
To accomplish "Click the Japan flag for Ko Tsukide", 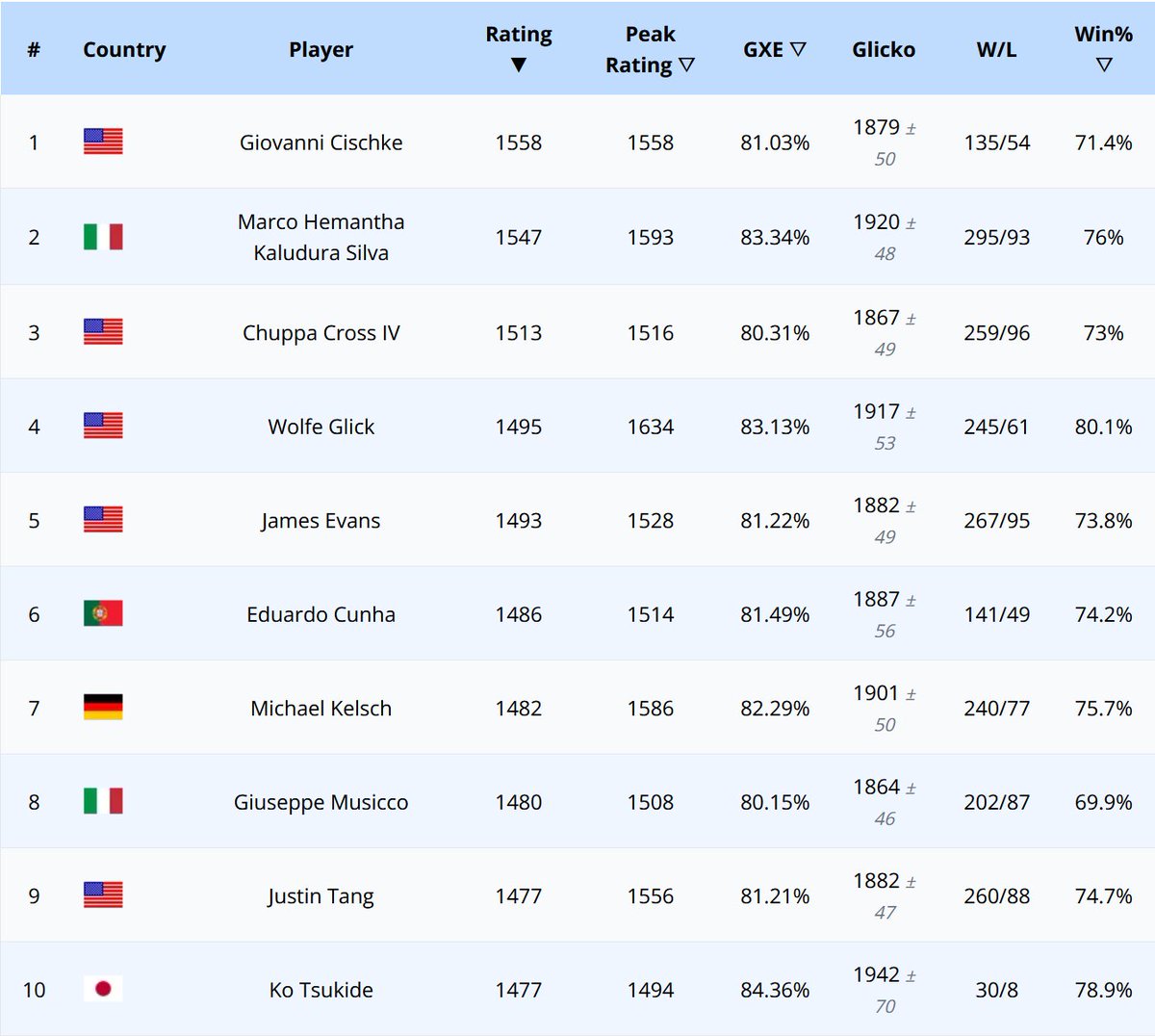I will 103,989.
